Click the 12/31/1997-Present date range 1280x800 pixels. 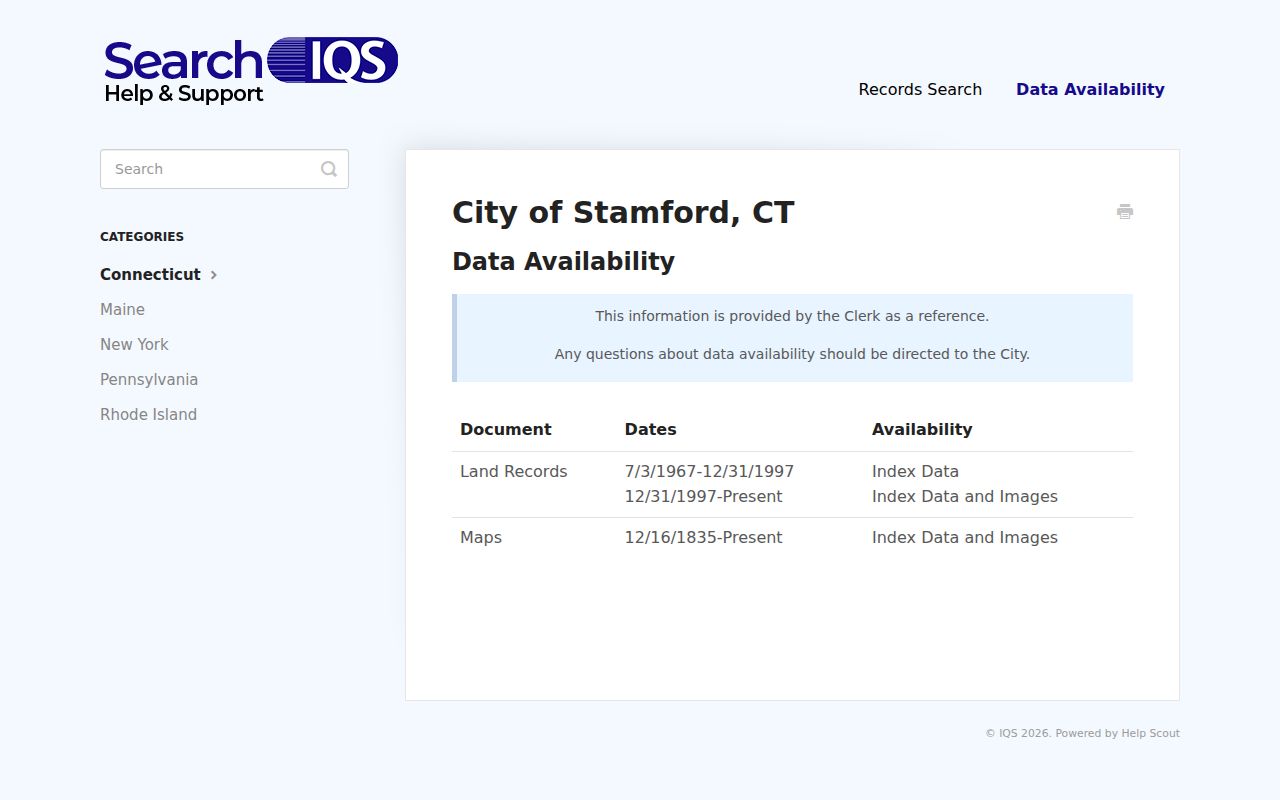[x=703, y=496]
